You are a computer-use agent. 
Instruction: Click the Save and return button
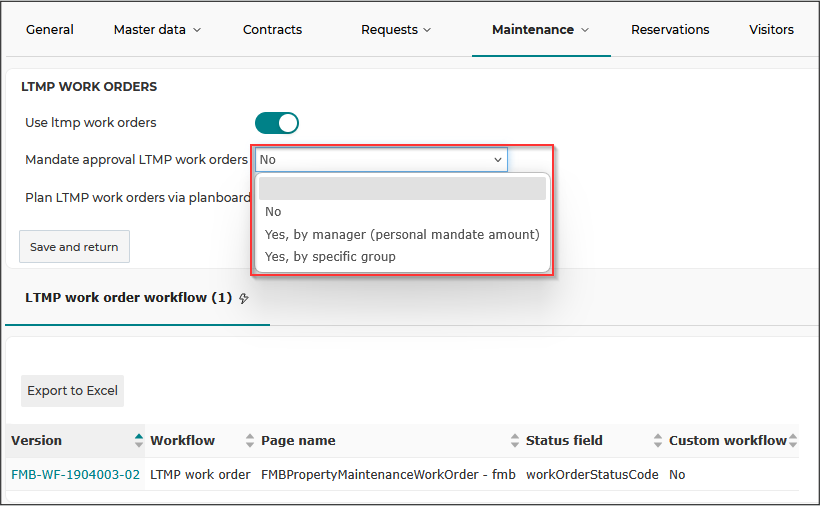(74, 247)
